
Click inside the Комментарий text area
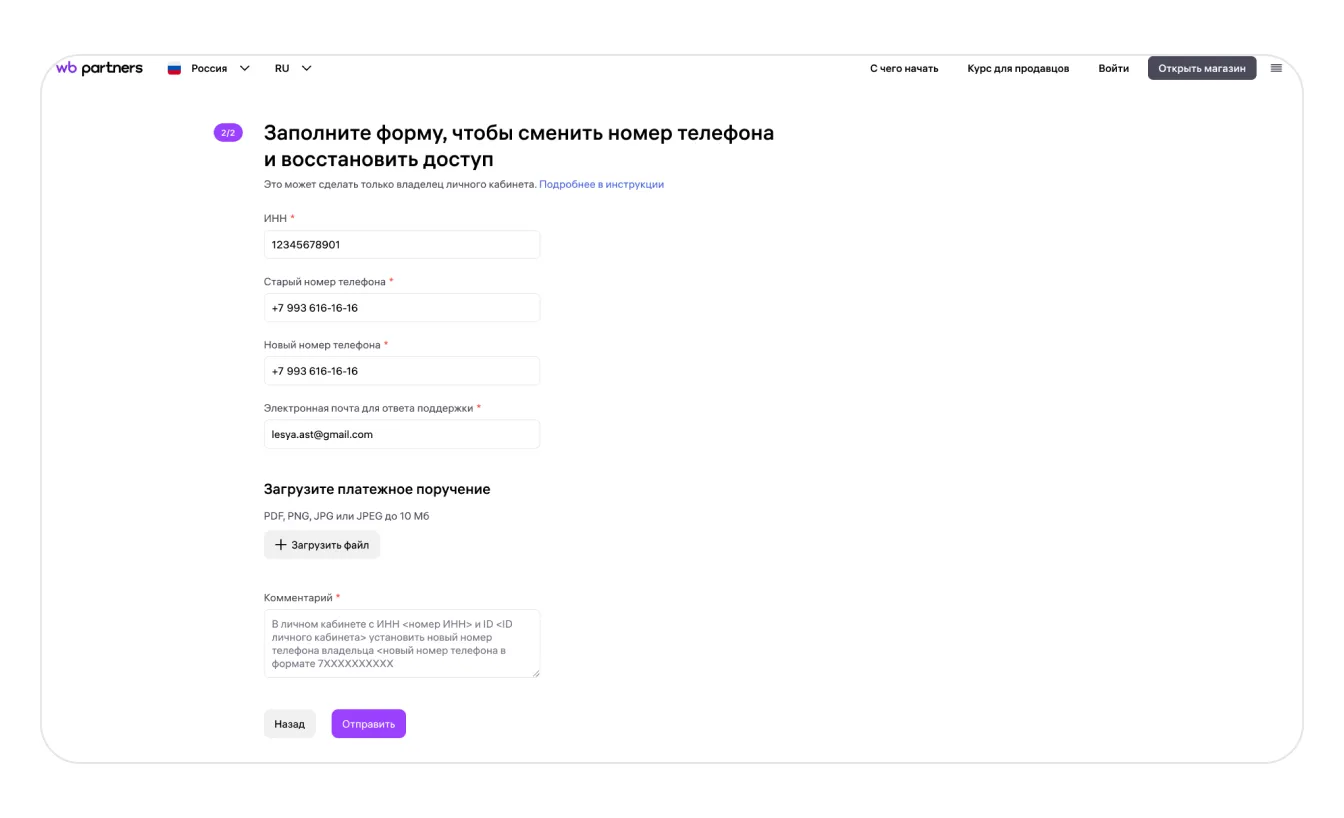[401, 643]
